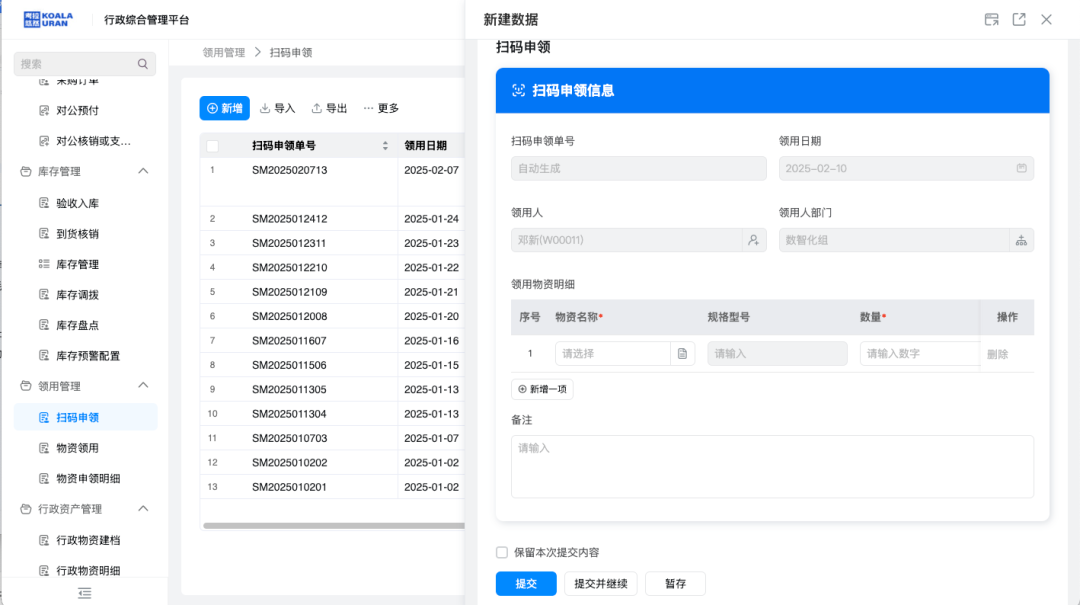Viewport: 1080px width, 605px height.
Task: Collapse the 库存管理 menu group
Action: pyautogui.click(x=143, y=171)
